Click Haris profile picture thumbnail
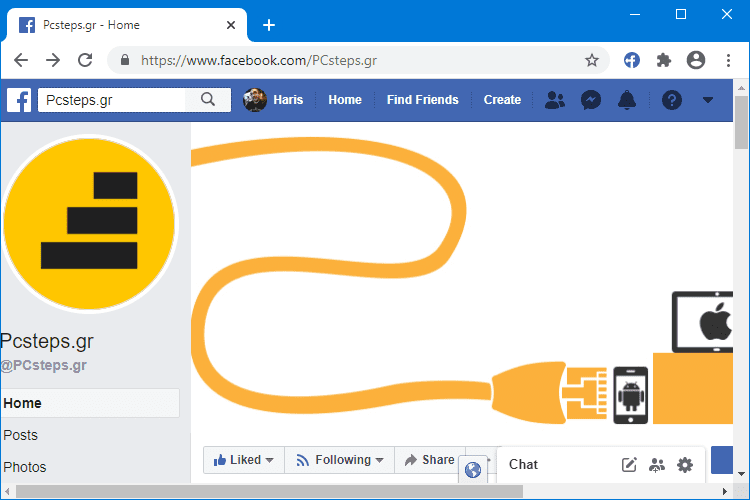This screenshot has height=500, width=750. click(x=255, y=100)
